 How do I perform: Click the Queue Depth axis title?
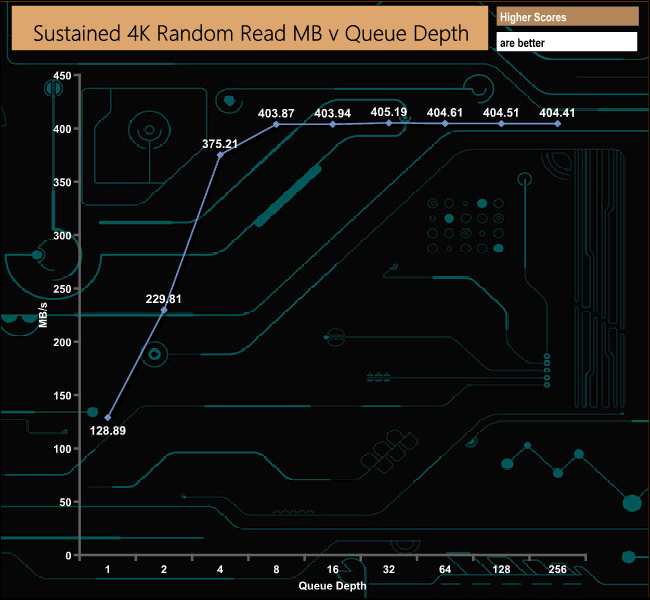pos(332,585)
